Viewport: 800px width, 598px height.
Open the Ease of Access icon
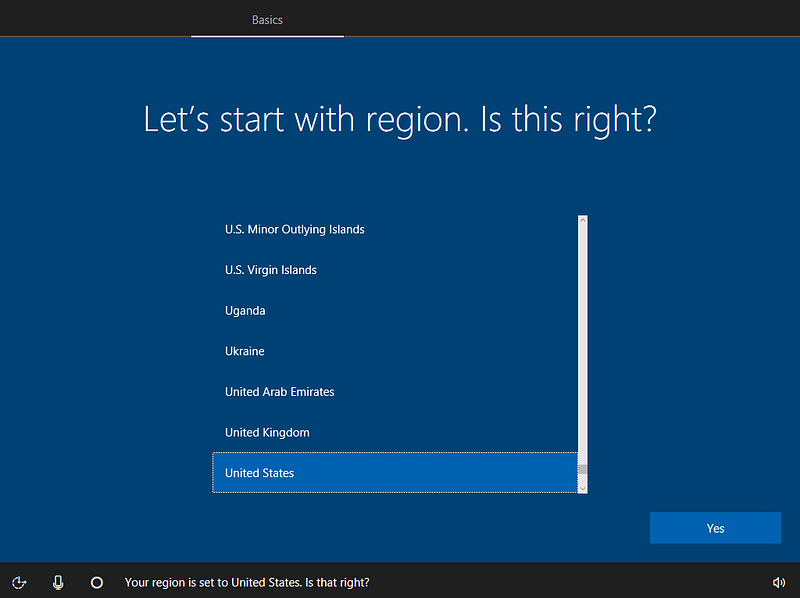tap(19, 582)
